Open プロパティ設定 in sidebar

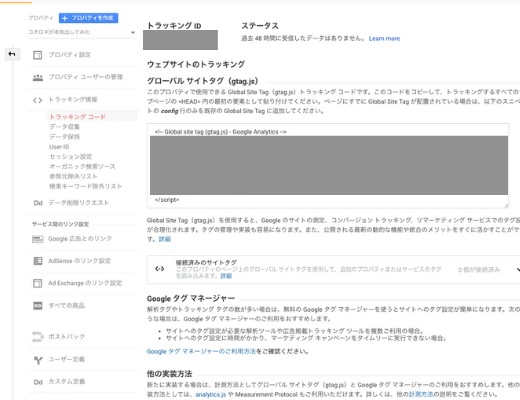pos(70,55)
